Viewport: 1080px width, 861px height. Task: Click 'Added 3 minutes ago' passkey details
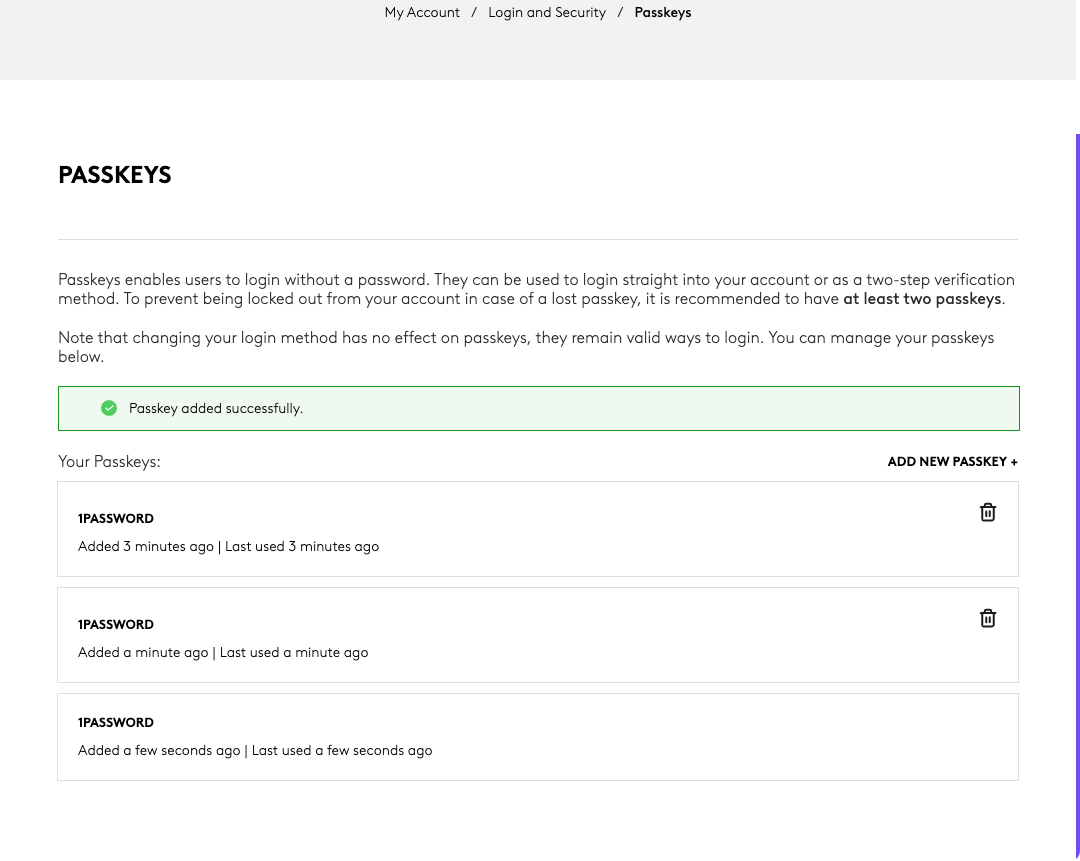tap(228, 547)
